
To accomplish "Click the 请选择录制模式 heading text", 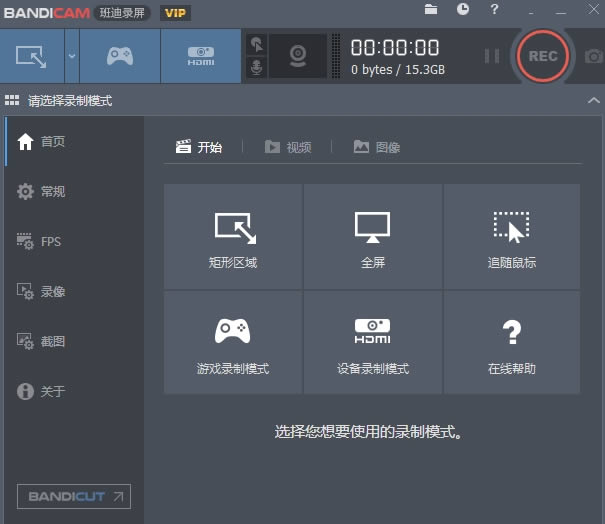I will pyautogui.click(x=70, y=101).
